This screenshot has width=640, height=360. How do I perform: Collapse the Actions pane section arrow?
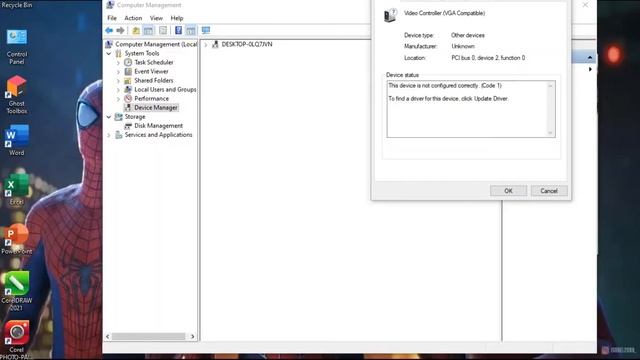590,58
